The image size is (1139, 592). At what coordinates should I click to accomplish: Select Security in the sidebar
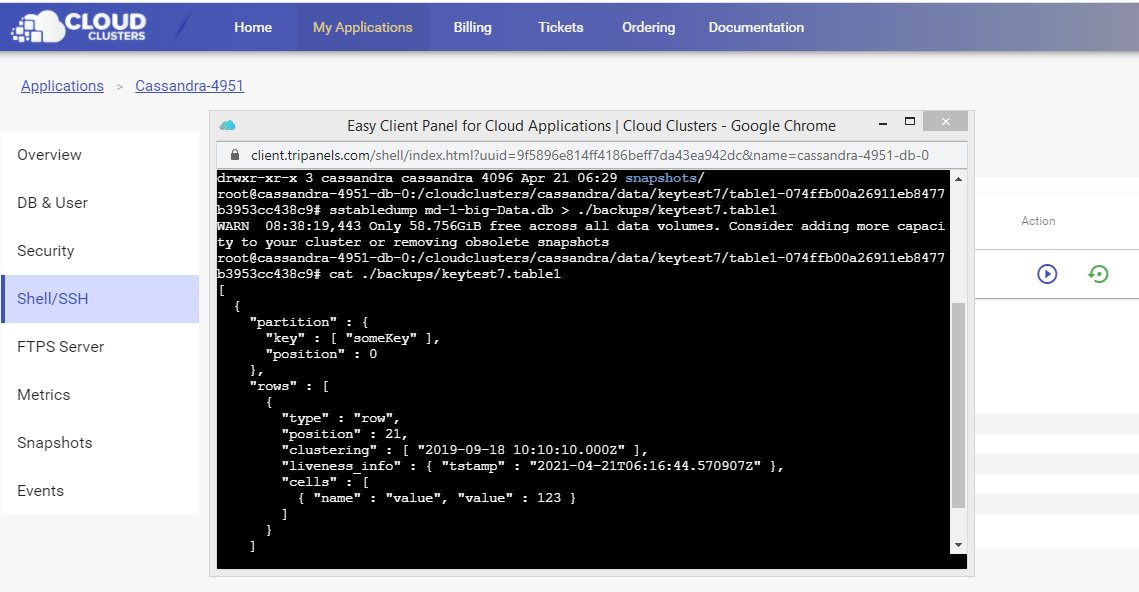pos(100,251)
